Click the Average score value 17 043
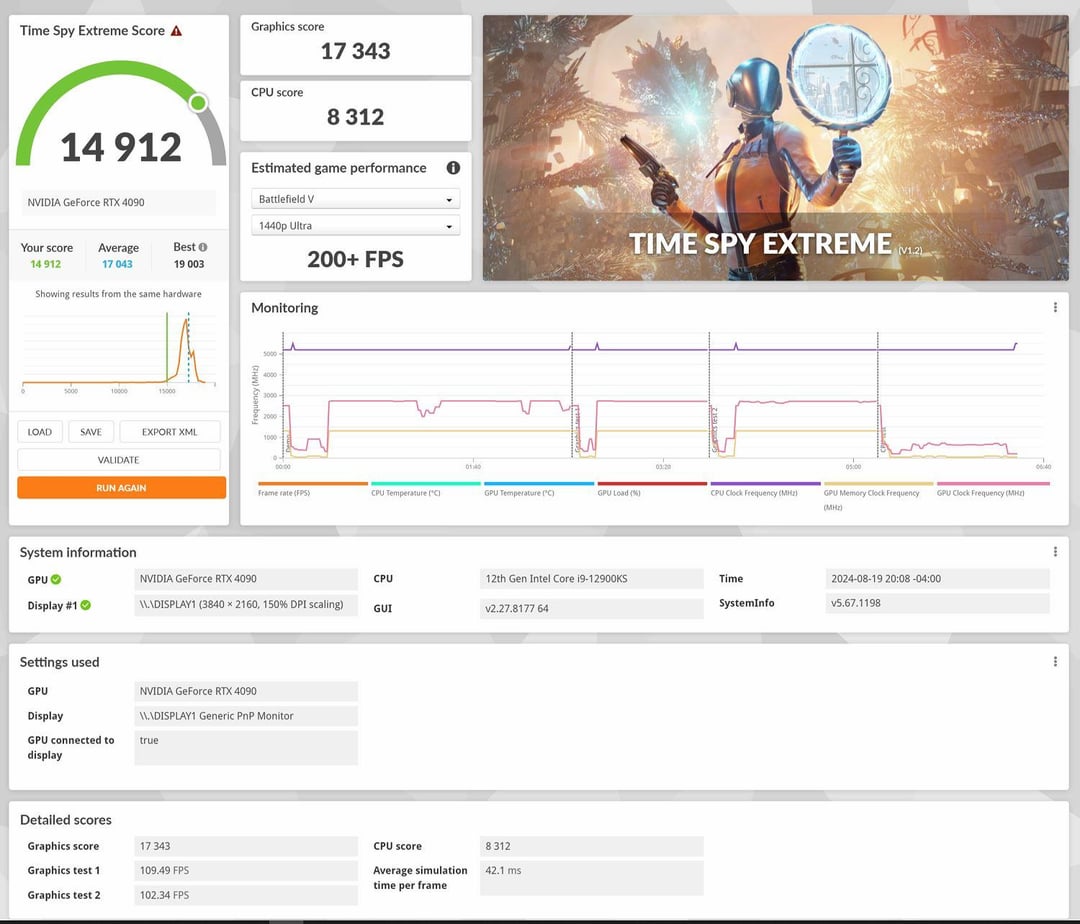 pos(117,264)
